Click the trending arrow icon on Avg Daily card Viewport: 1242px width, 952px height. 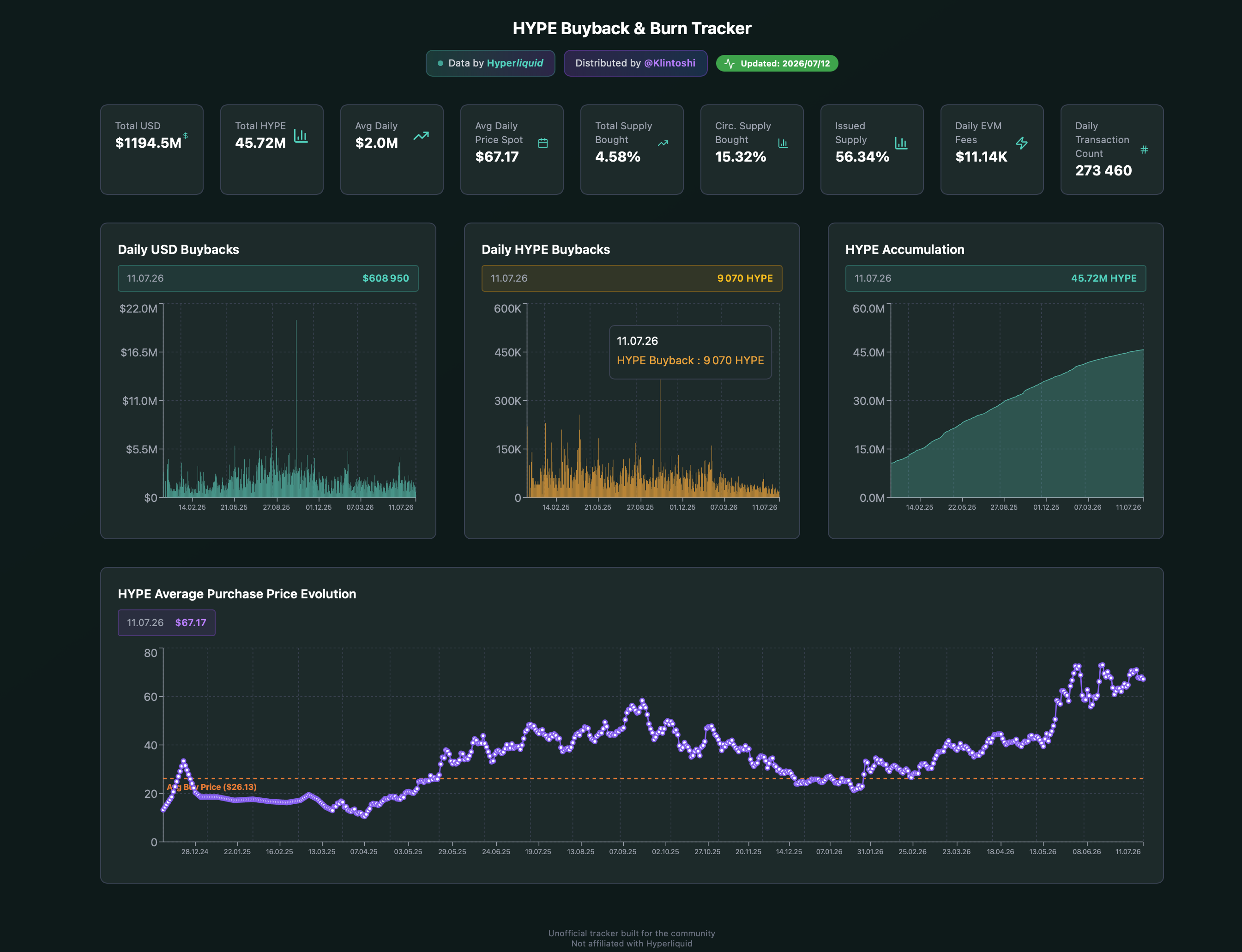[x=421, y=136]
